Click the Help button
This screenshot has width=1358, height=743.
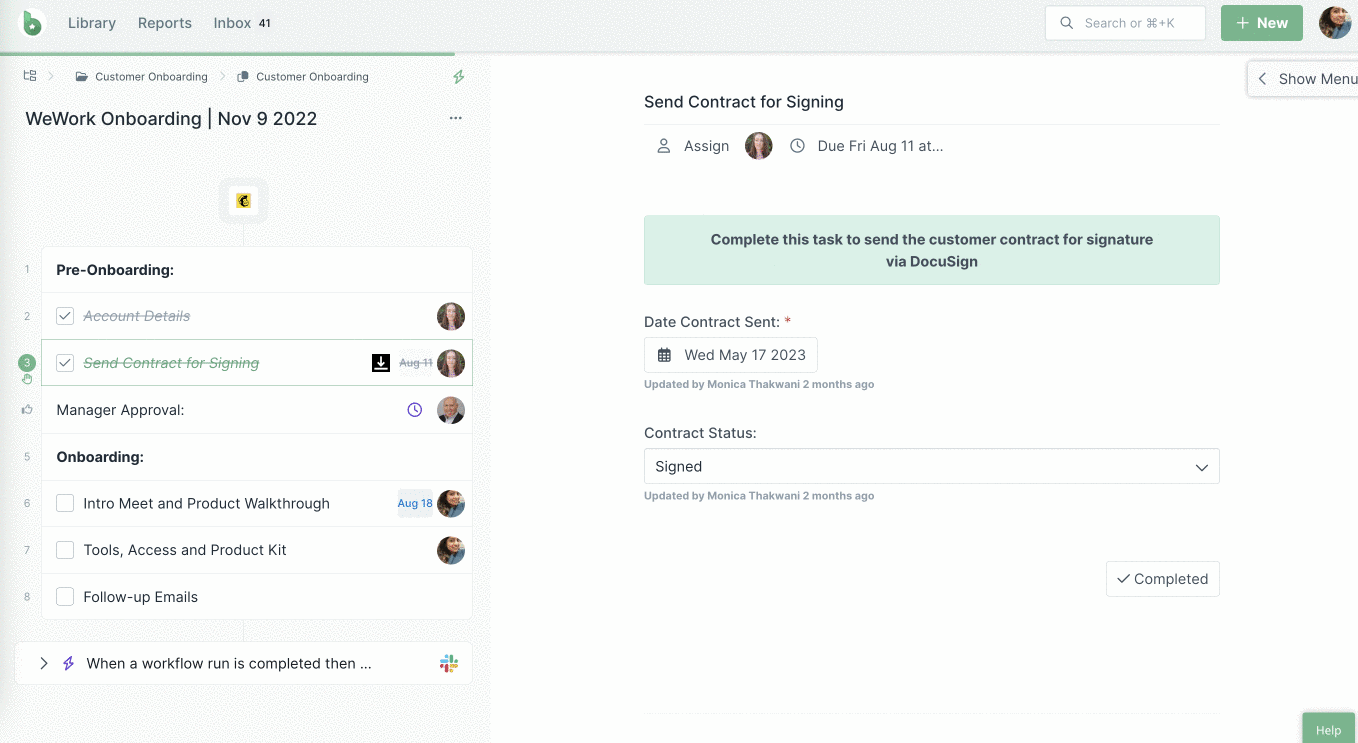point(1328,729)
